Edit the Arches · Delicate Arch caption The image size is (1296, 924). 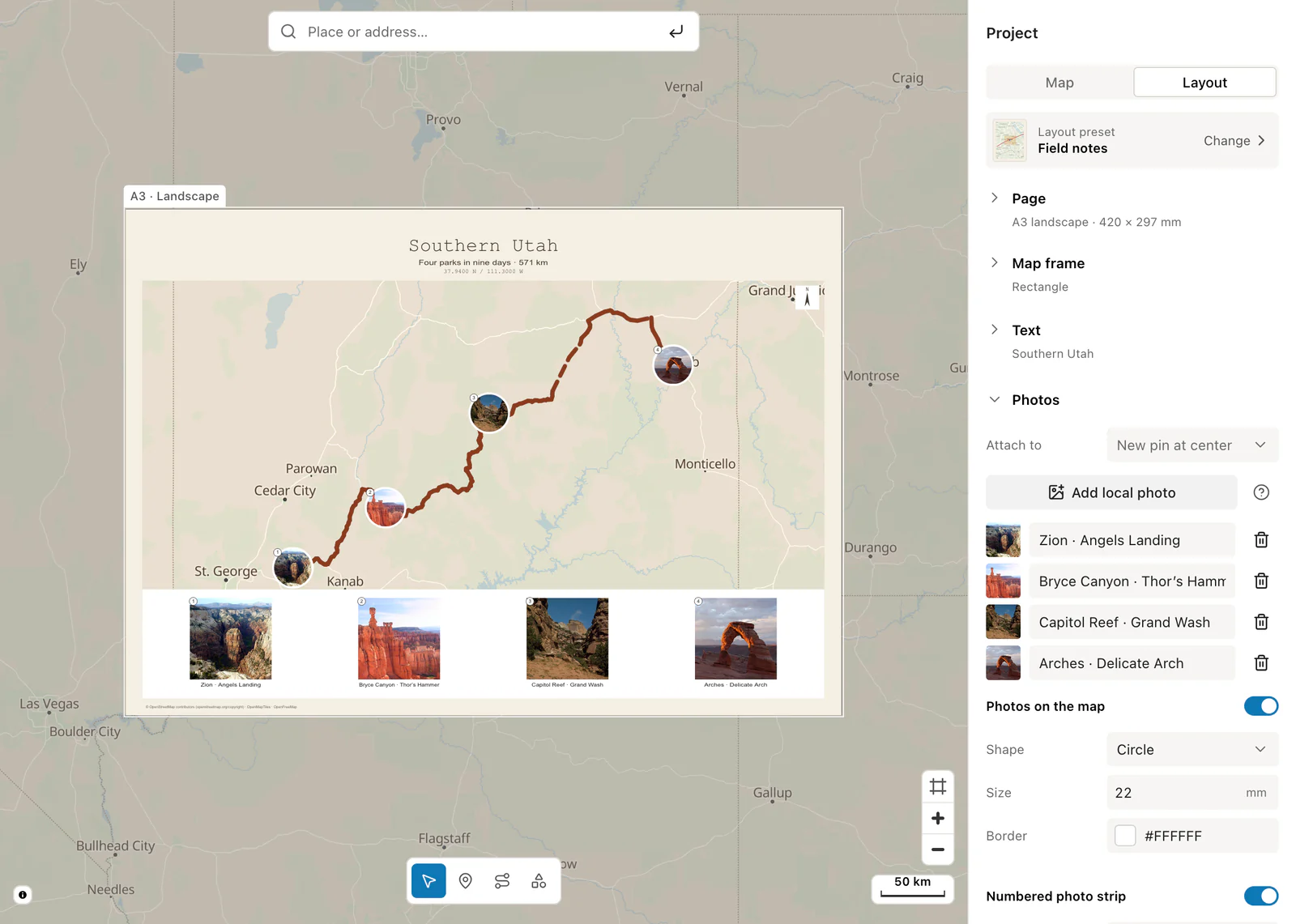click(1132, 663)
